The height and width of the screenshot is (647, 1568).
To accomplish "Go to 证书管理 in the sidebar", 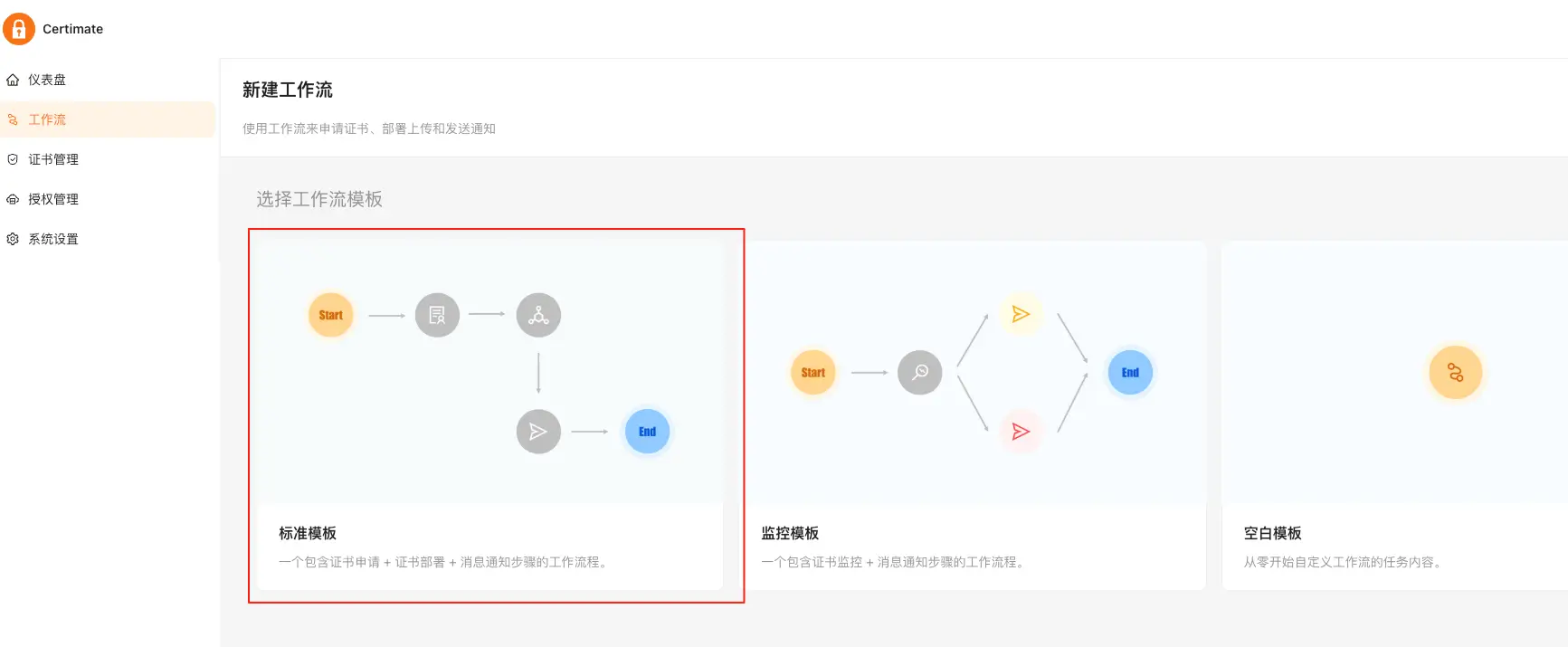I will (53, 159).
